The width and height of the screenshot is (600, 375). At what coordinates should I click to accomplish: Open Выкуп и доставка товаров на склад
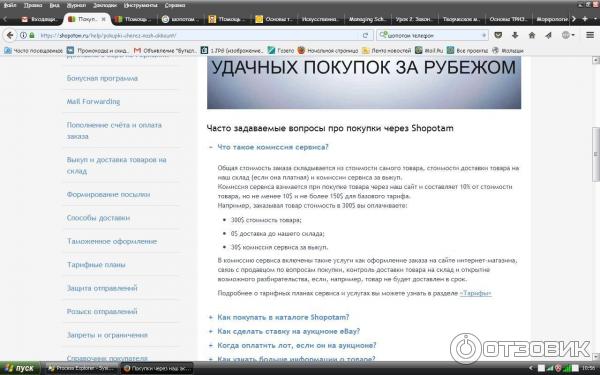point(116,165)
